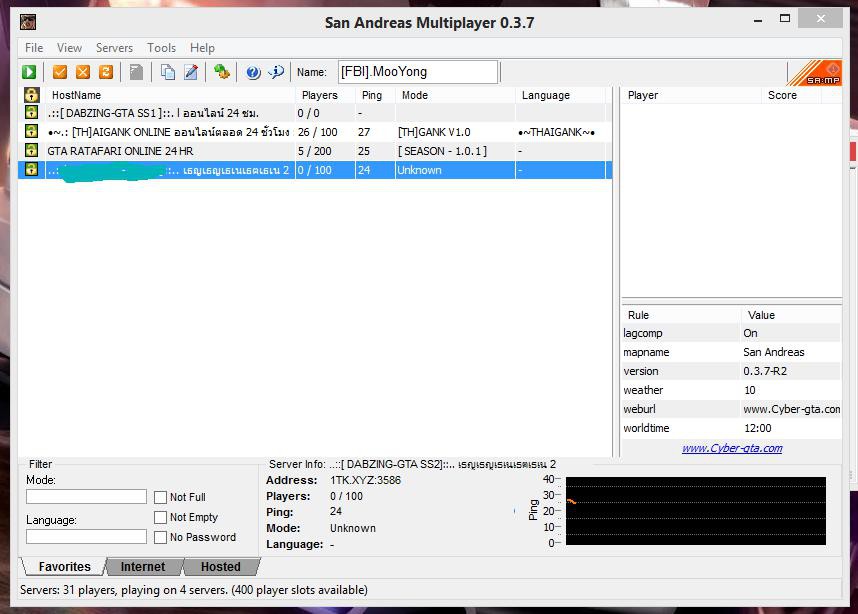
Task: Click the Score column header
Action: [x=791, y=95]
